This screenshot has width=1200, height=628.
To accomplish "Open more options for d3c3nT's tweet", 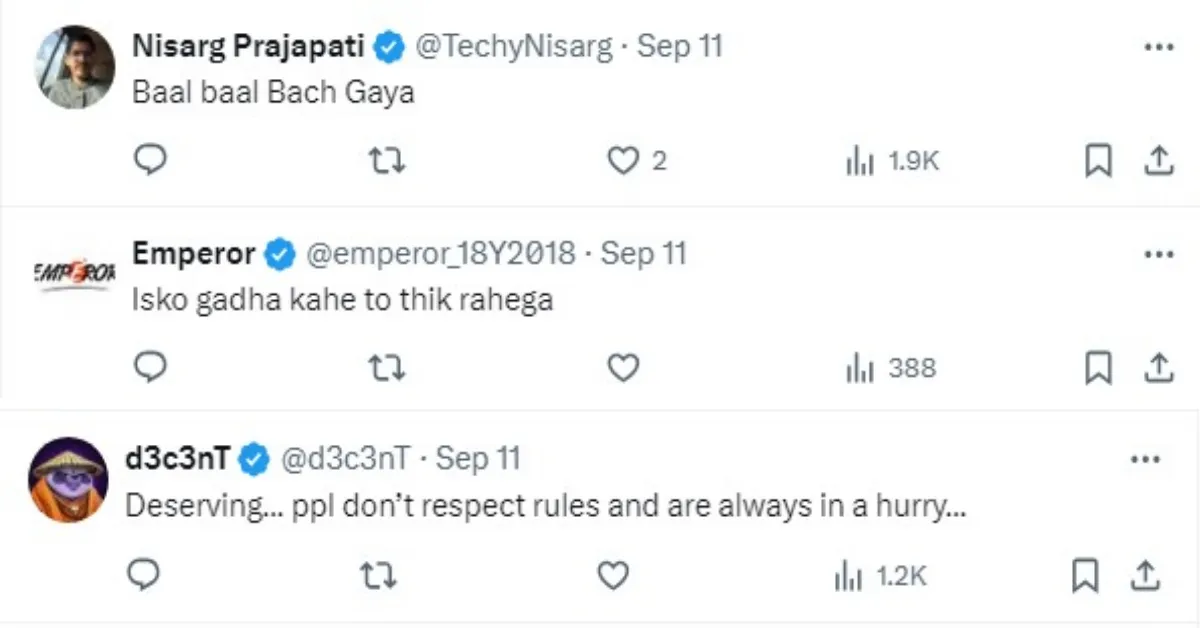I will point(1144,459).
